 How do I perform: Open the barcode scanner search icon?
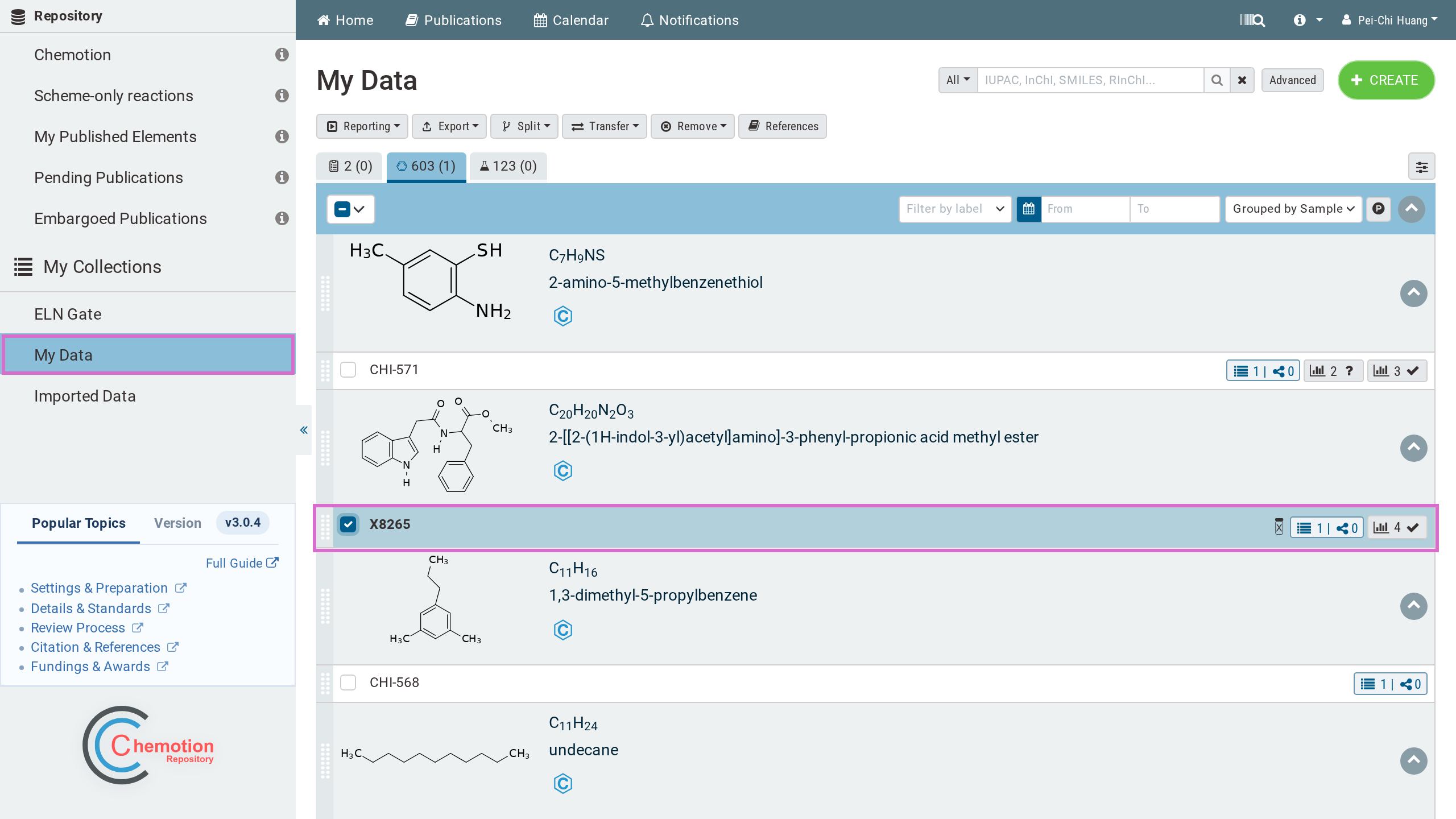[x=1252, y=20]
